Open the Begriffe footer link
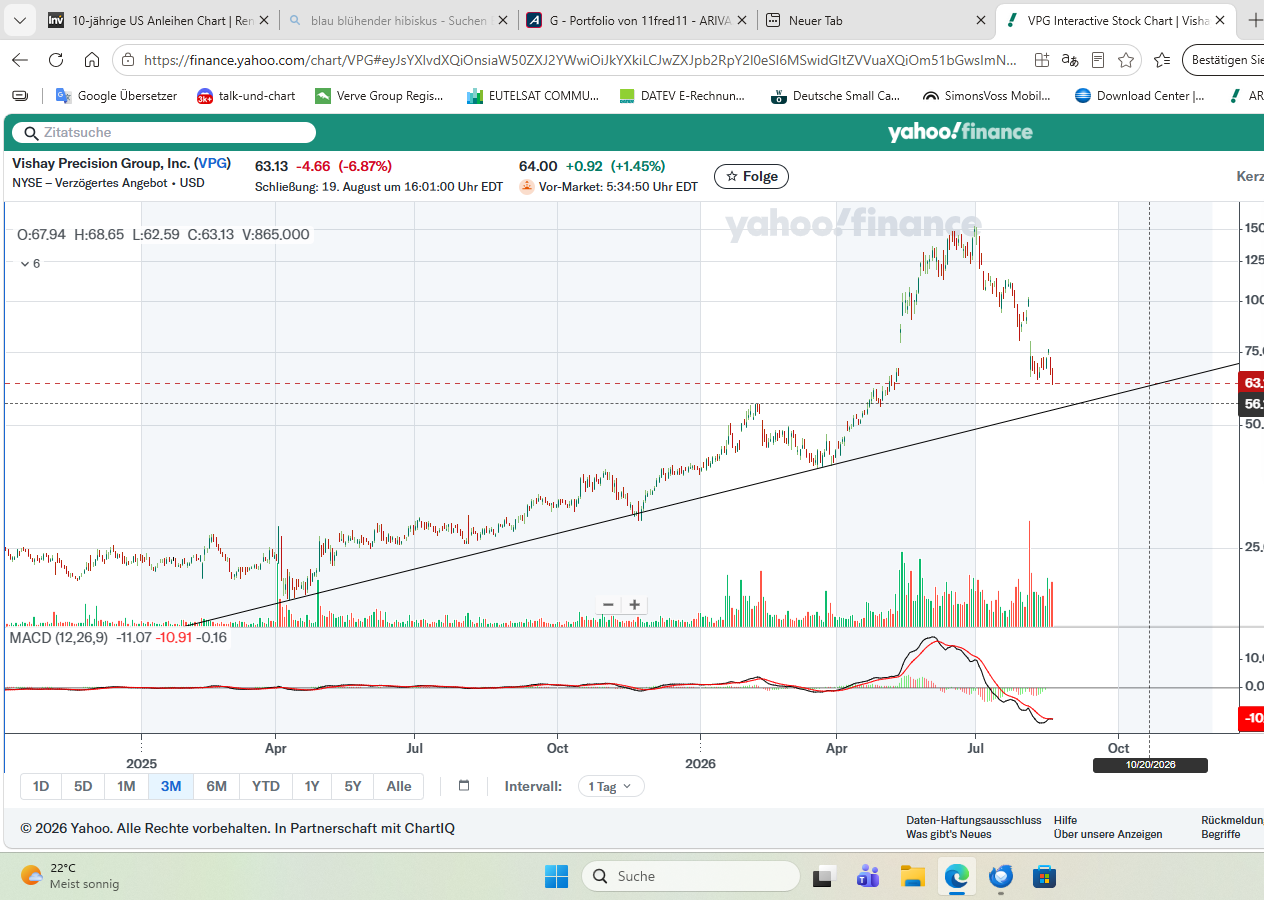The width and height of the screenshot is (1264, 900). coord(1221,834)
